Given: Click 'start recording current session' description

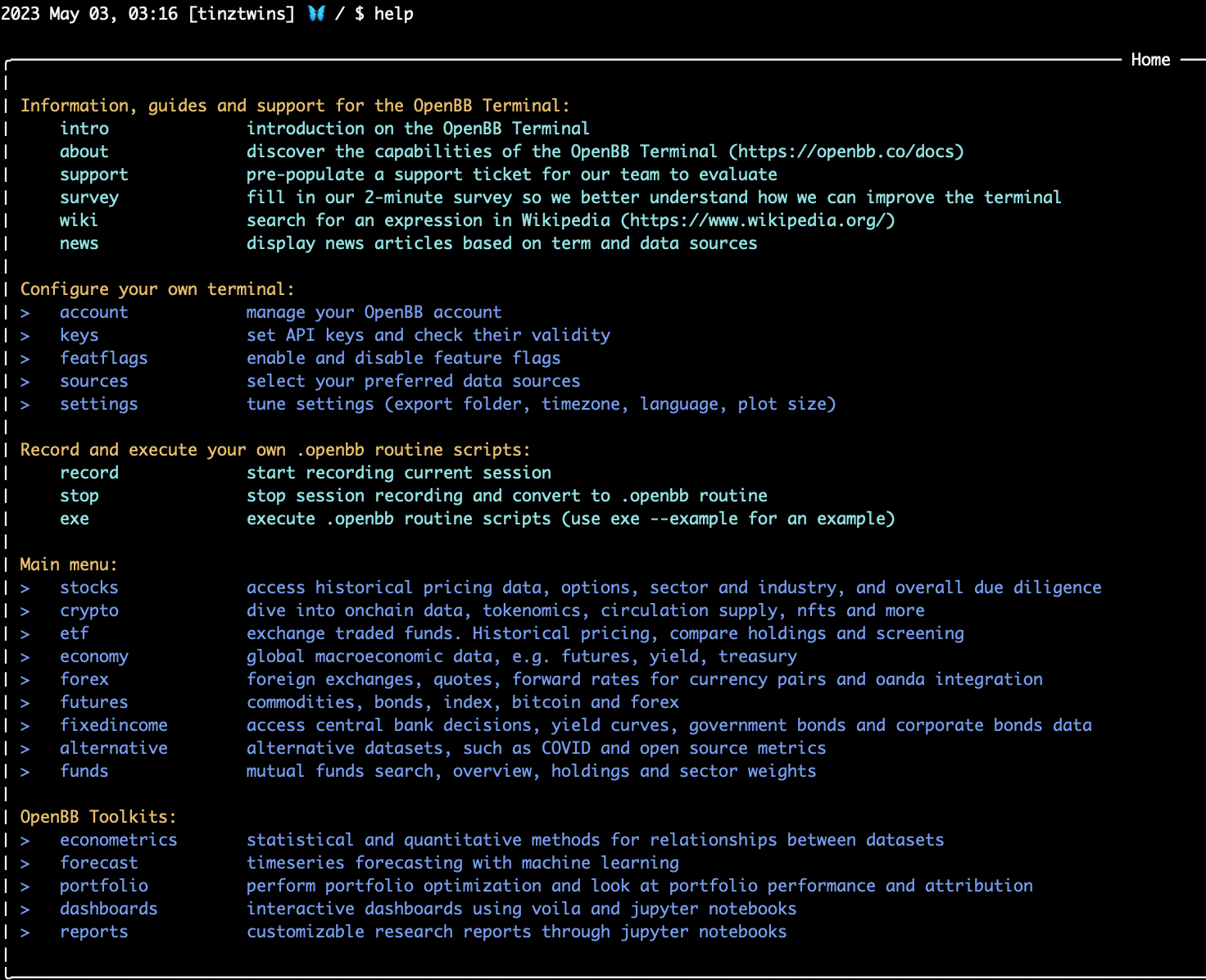Looking at the screenshot, I should (399, 473).
